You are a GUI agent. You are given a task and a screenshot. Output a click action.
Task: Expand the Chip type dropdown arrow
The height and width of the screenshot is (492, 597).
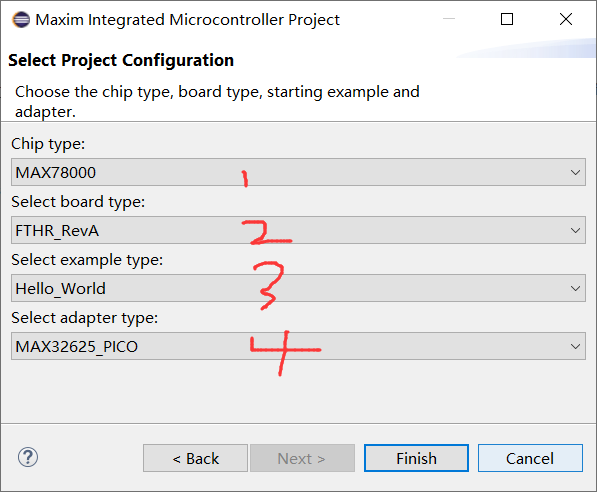pos(575,173)
